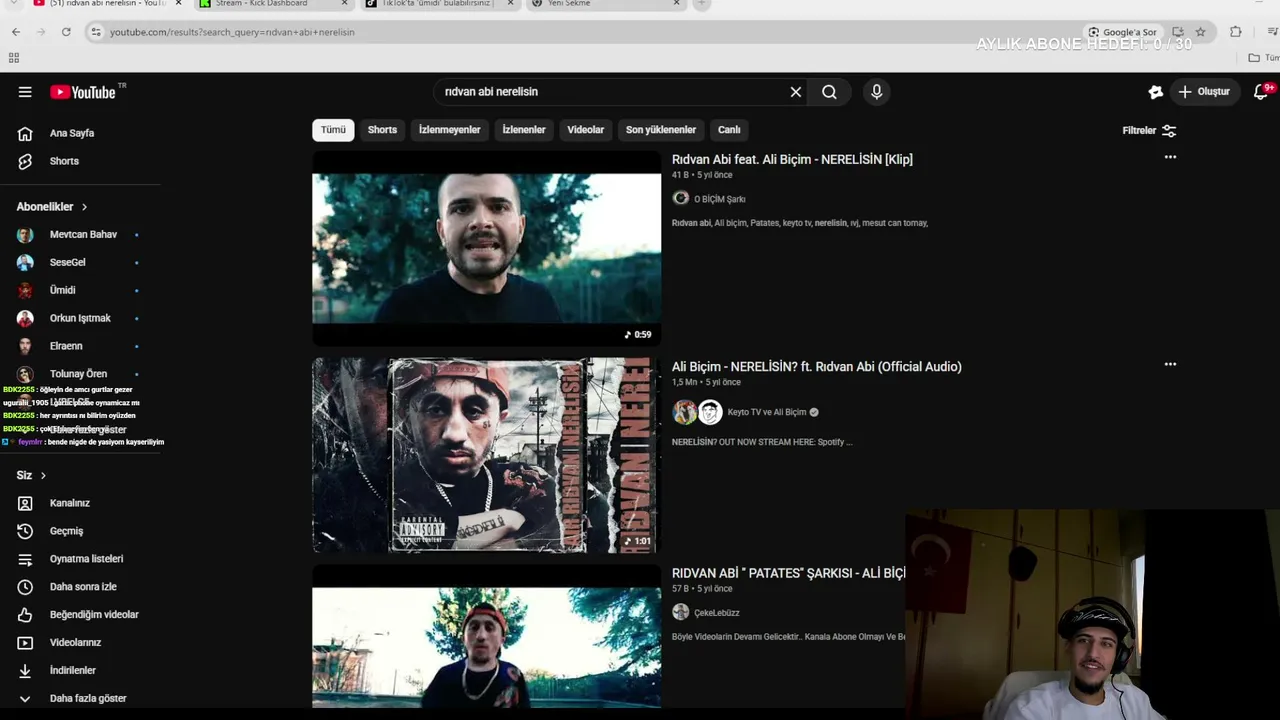The height and width of the screenshot is (720, 1280).
Task: Open Shorts in the left sidebar
Action: tap(64, 161)
